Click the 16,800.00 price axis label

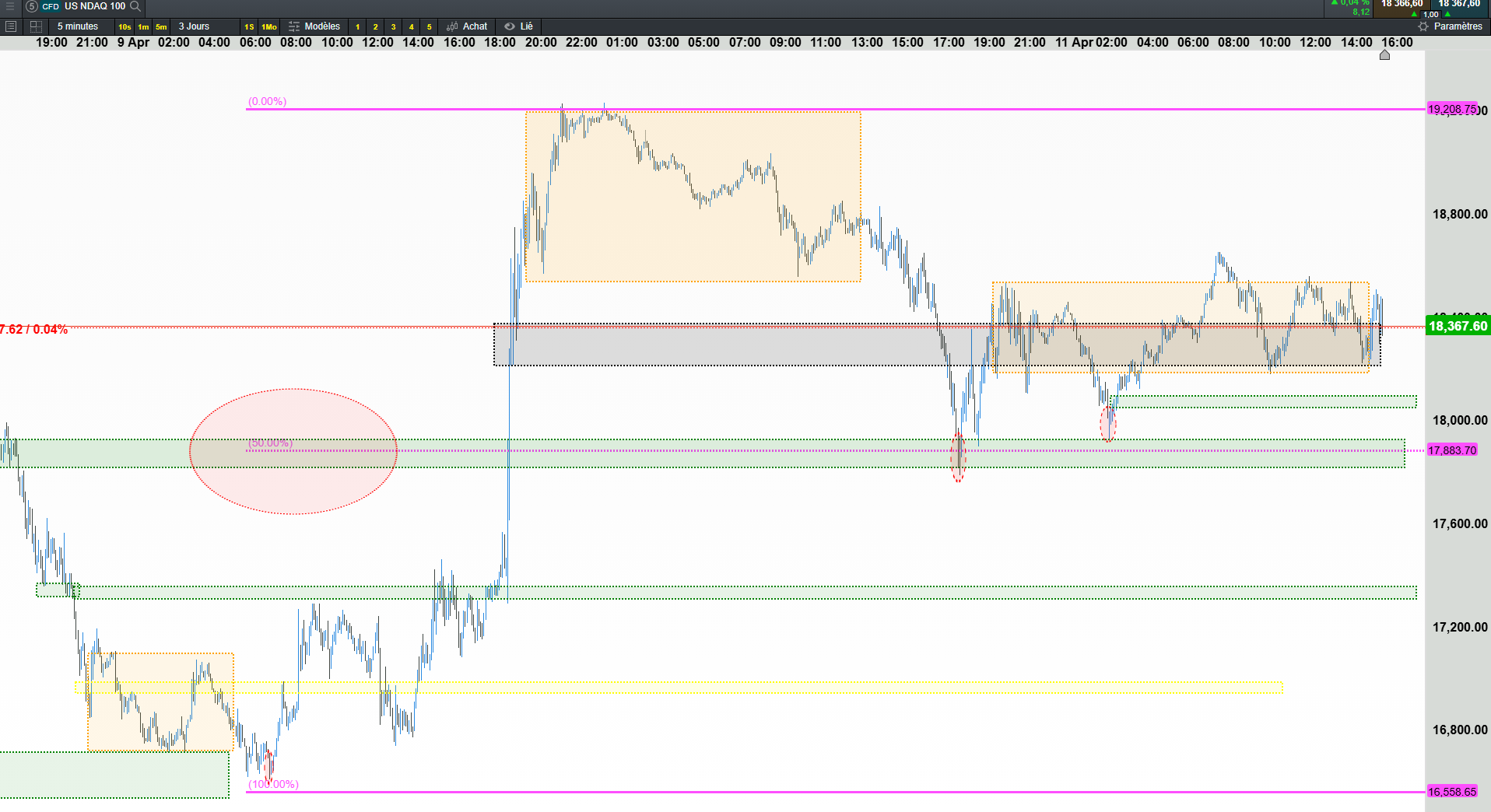(x=1460, y=730)
